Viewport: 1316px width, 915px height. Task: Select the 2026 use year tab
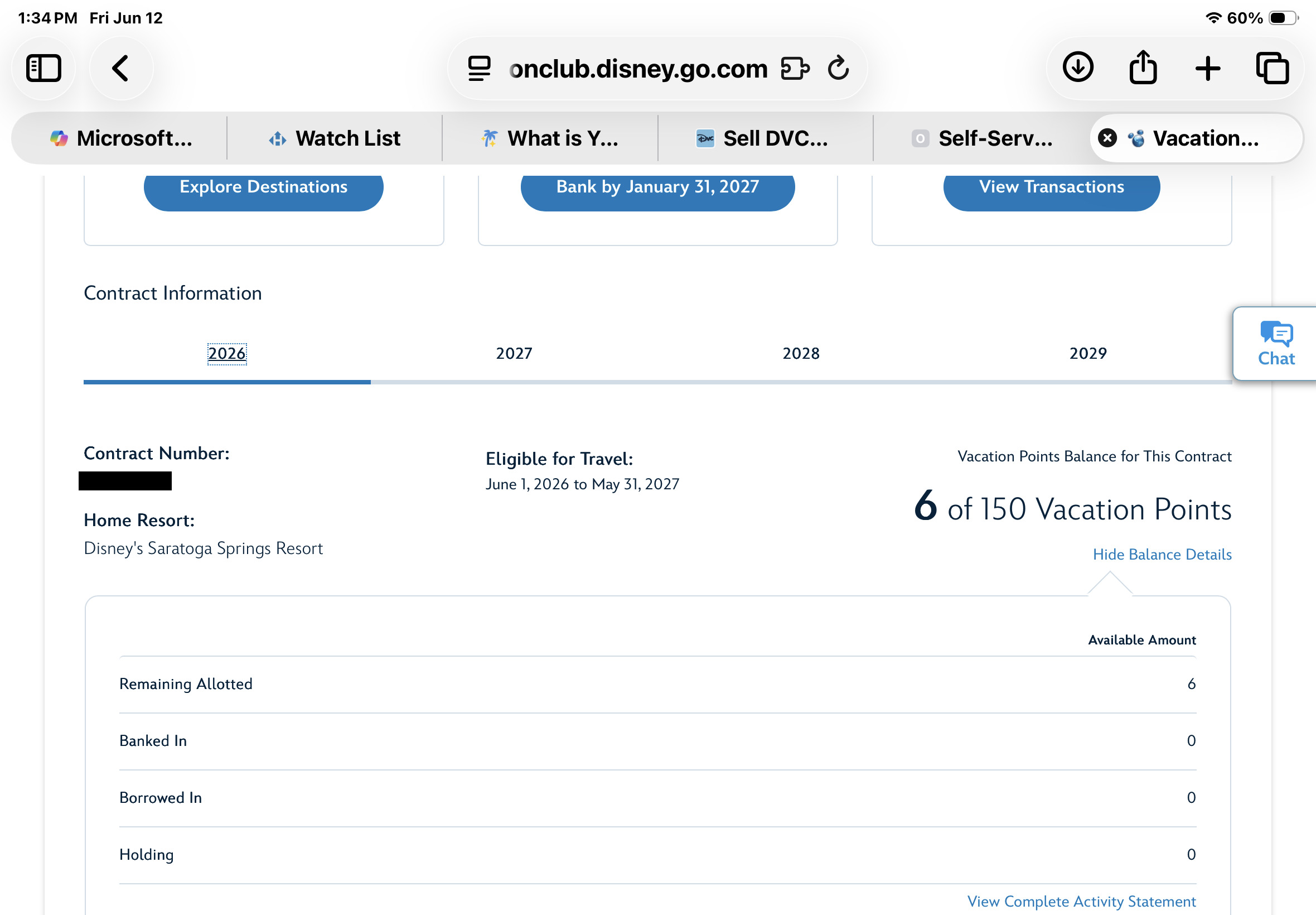point(227,353)
